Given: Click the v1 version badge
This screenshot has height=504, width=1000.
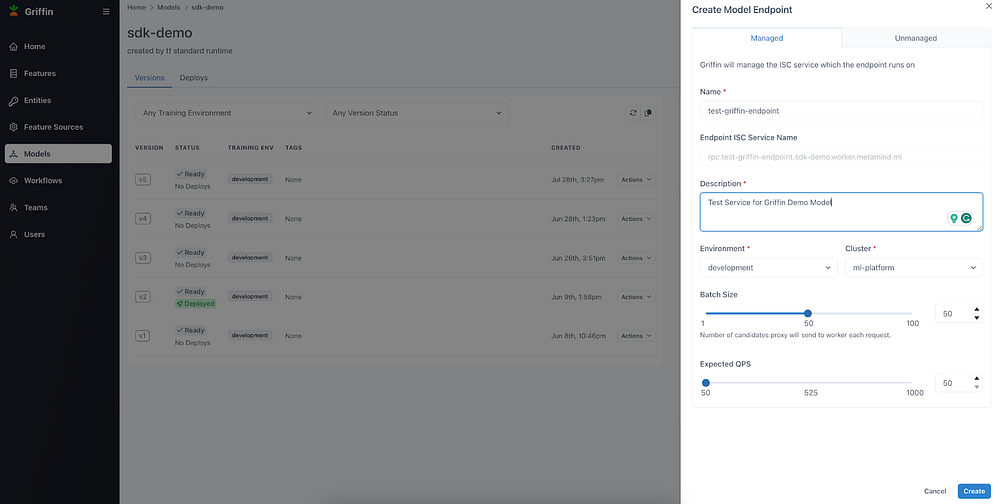Looking at the screenshot, I should coord(142,336).
